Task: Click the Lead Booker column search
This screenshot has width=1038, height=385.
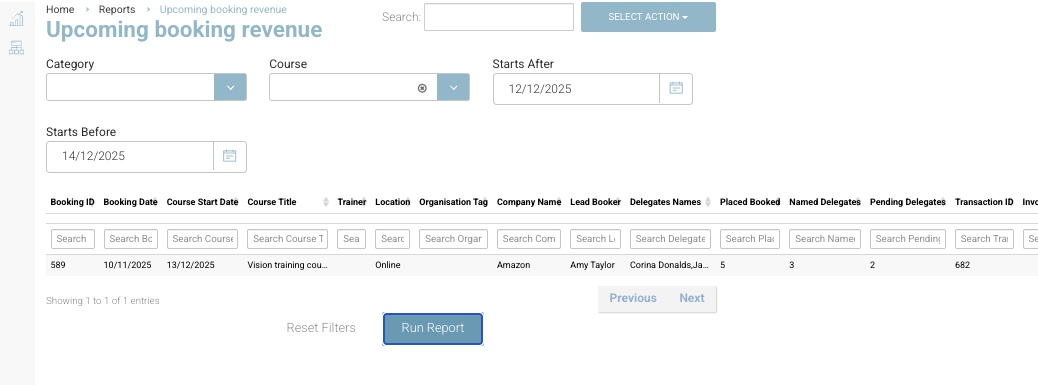Action: [596, 239]
